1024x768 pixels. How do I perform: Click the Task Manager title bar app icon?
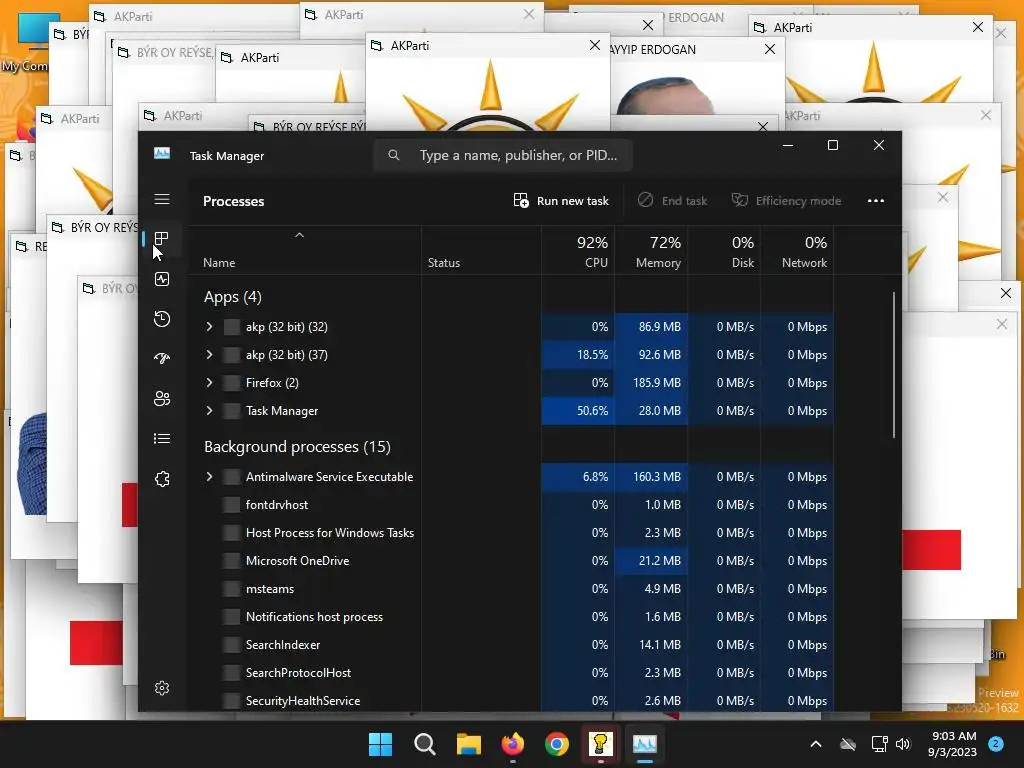(x=162, y=153)
